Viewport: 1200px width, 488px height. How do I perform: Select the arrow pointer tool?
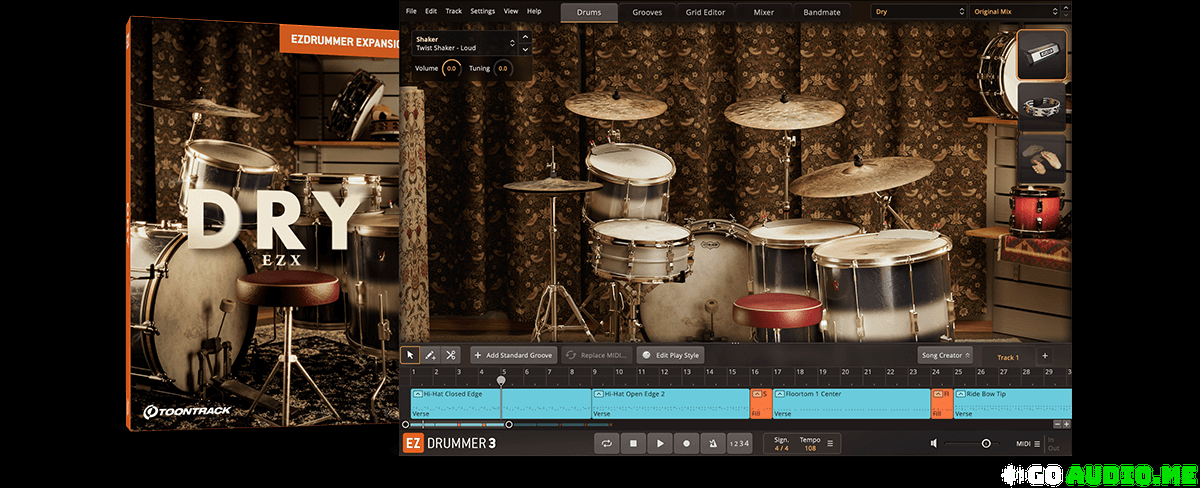pyautogui.click(x=410, y=355)
